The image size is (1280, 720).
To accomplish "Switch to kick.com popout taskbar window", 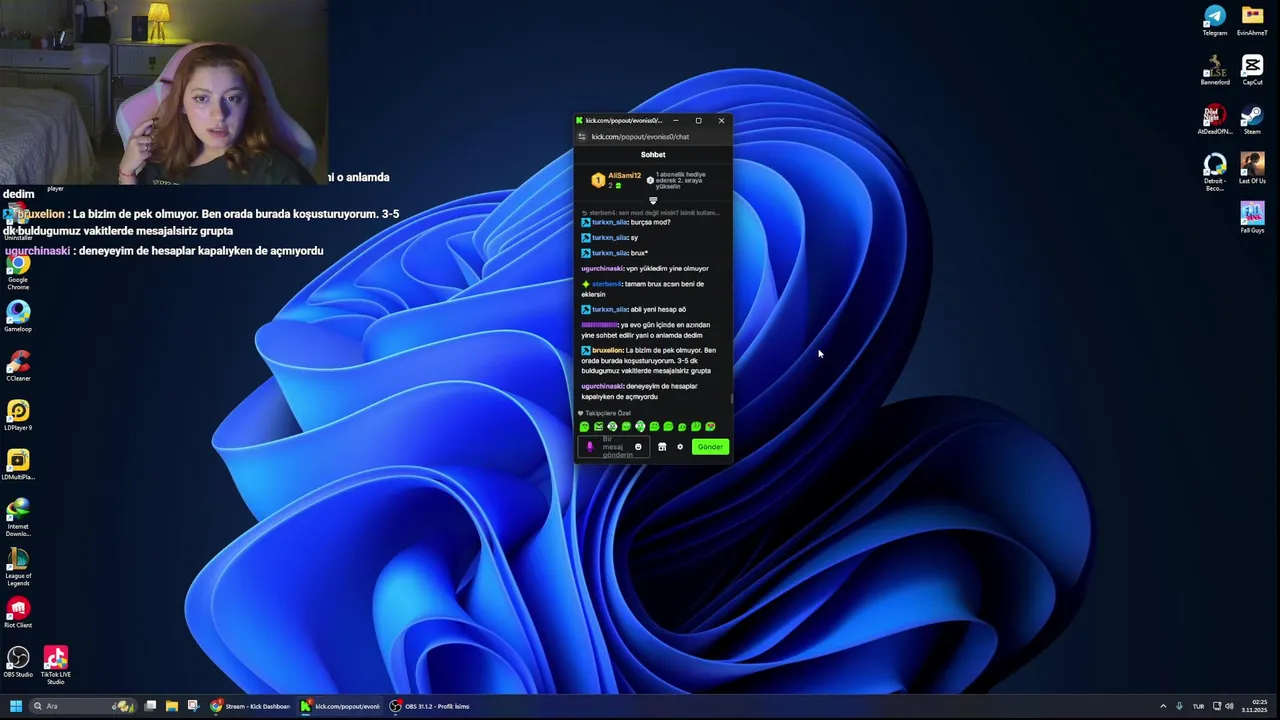I will (x=340, y=706).
